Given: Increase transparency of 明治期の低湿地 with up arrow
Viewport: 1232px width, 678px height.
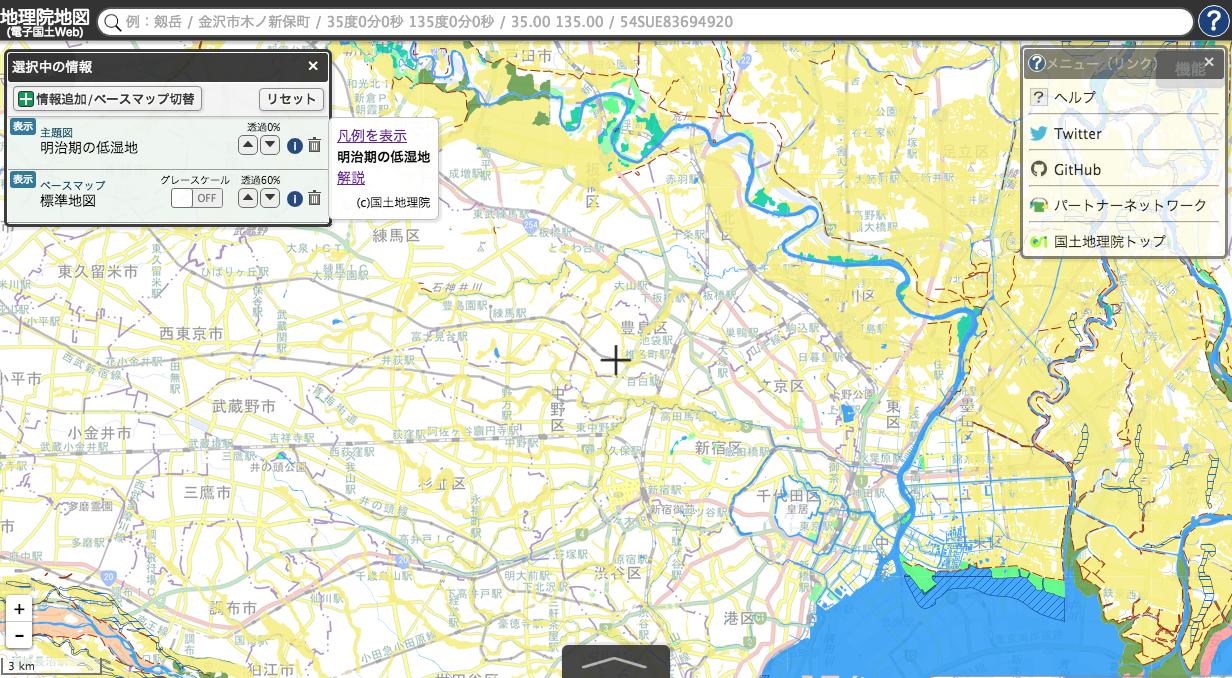Looking at the screenshot, I should click(x=248, y=146).
